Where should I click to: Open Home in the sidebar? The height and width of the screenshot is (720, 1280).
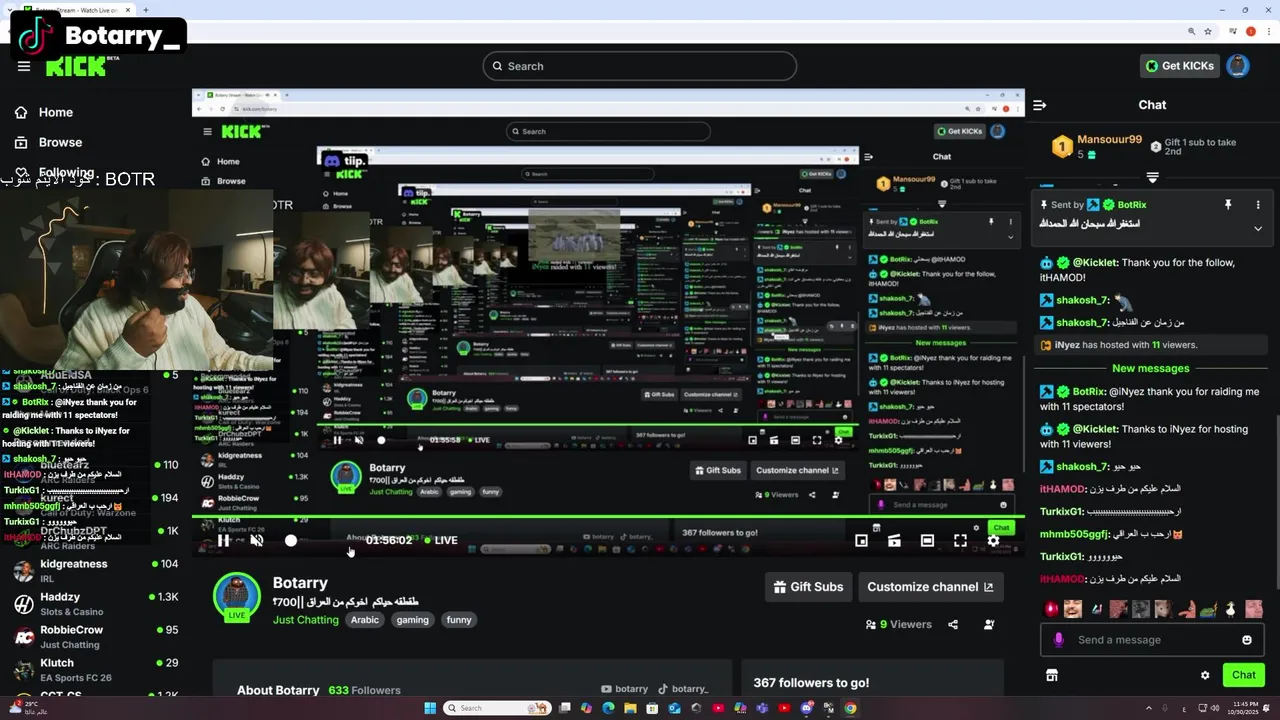click(56, 112)
